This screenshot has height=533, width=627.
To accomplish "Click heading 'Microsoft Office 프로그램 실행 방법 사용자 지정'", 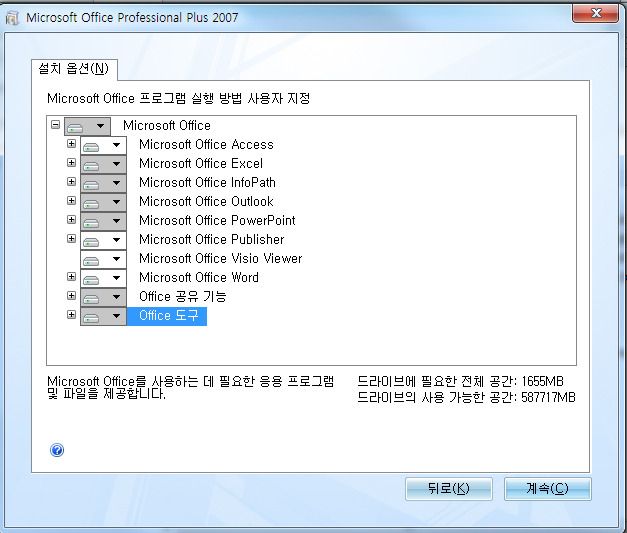I will click(x=178, y=98).
